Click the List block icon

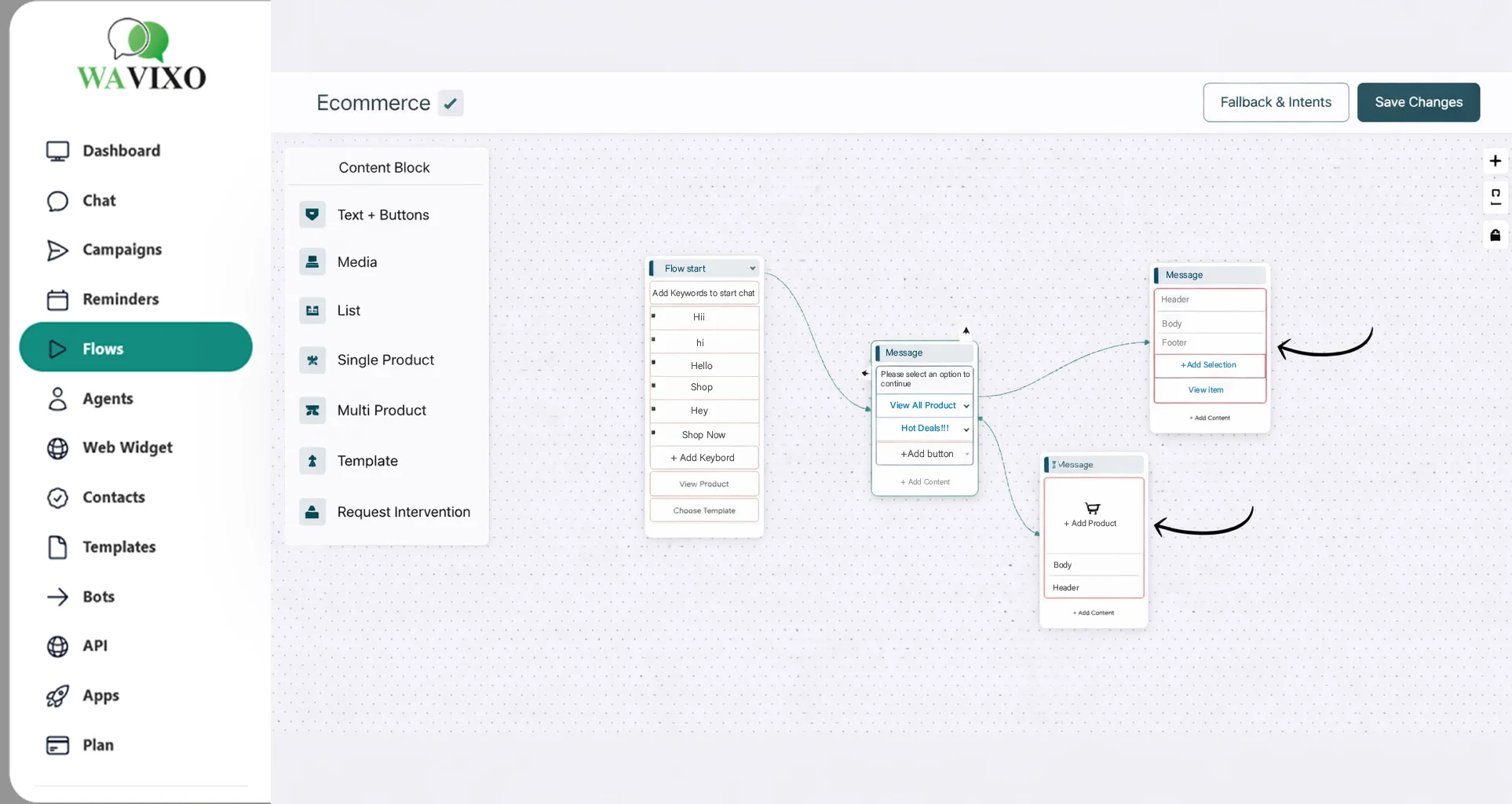312,311
